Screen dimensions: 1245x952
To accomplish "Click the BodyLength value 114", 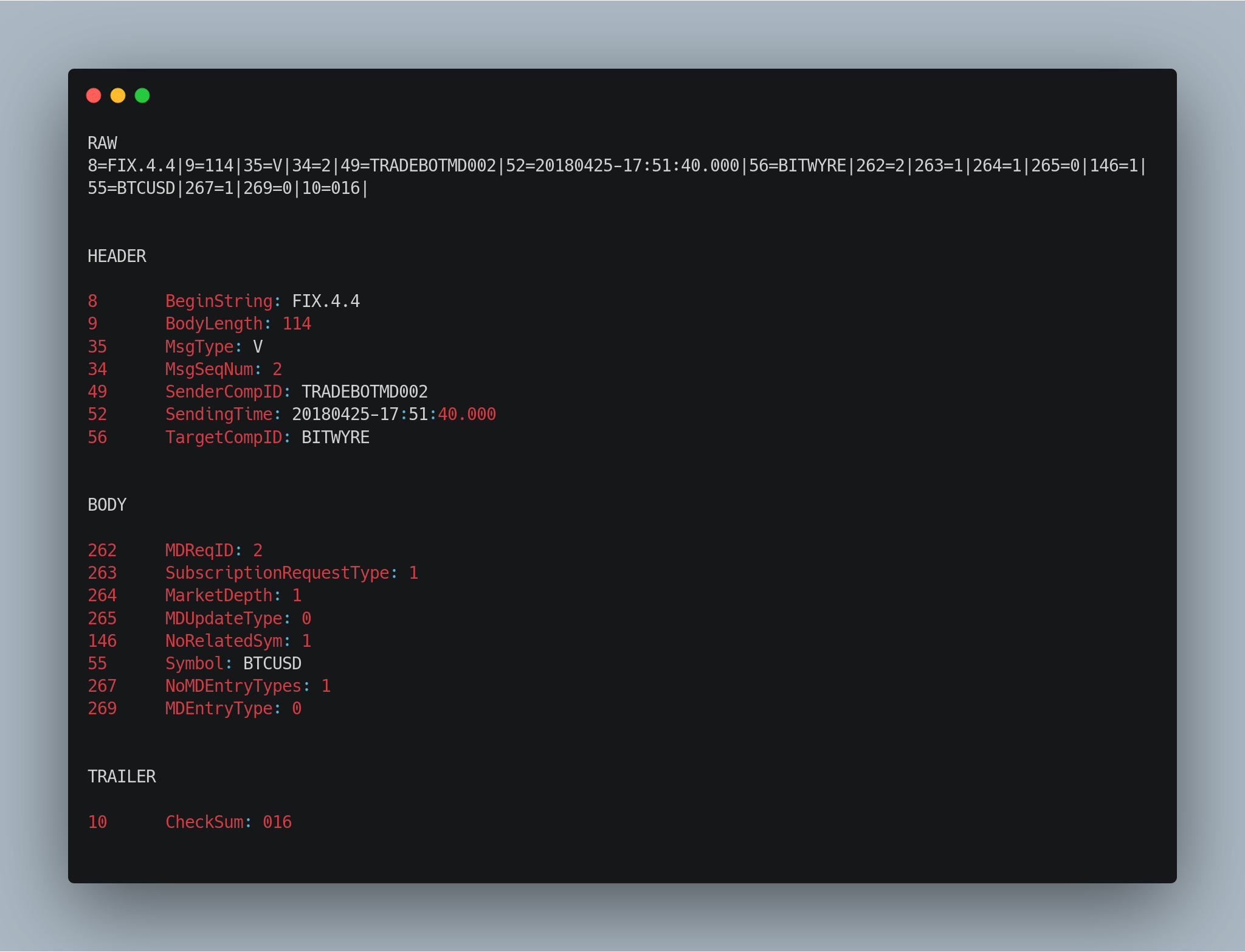I will [x=297, y=323].
